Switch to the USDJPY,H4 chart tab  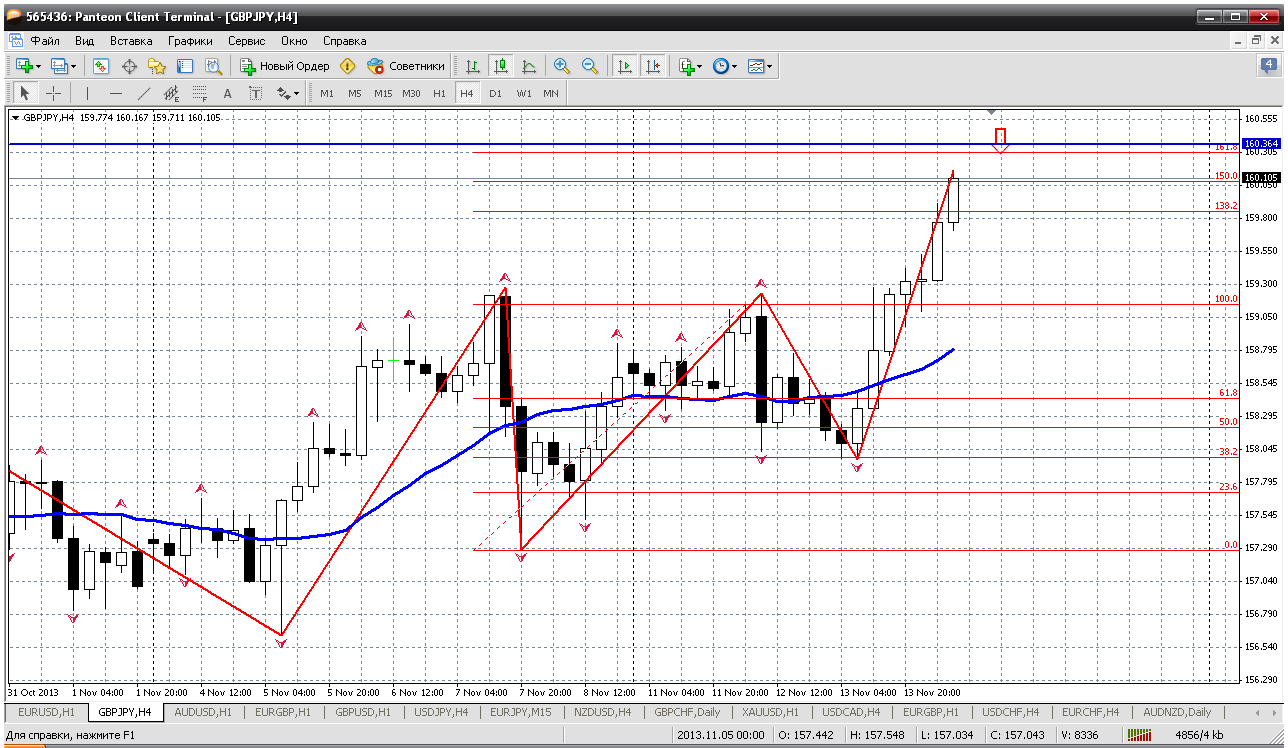(441, 712)
